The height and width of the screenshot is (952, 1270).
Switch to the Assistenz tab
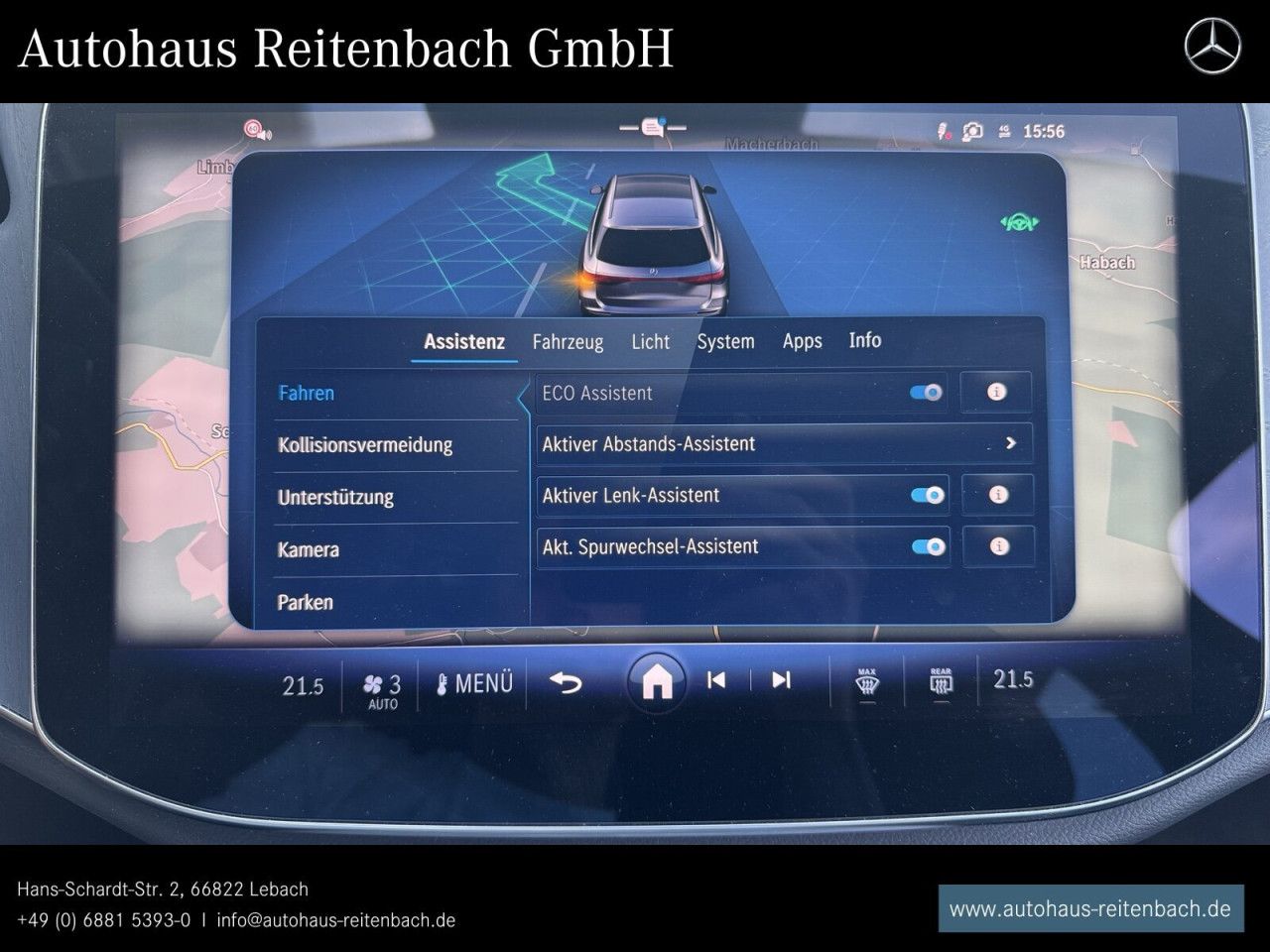[x=464, y=342]
